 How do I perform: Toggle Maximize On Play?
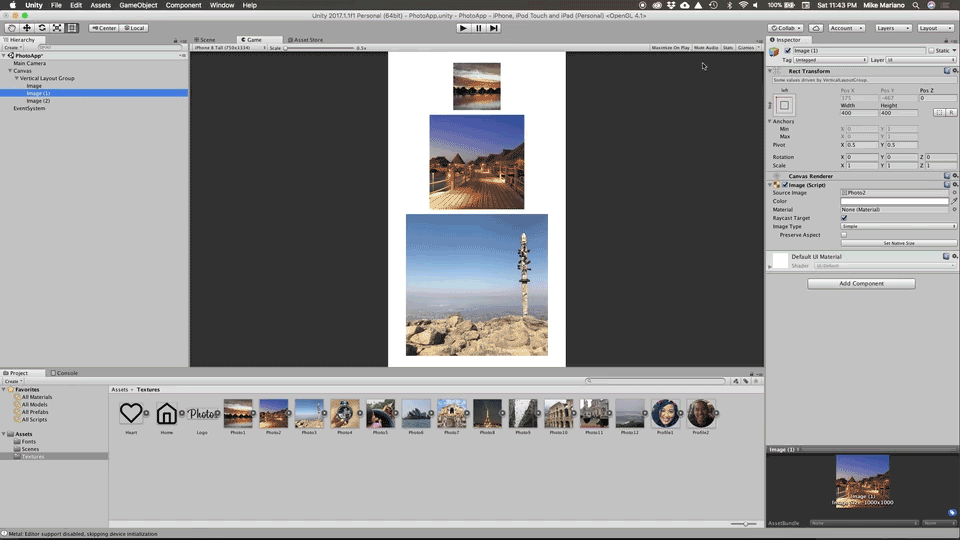pyautogui.click(x=670, y=48)
